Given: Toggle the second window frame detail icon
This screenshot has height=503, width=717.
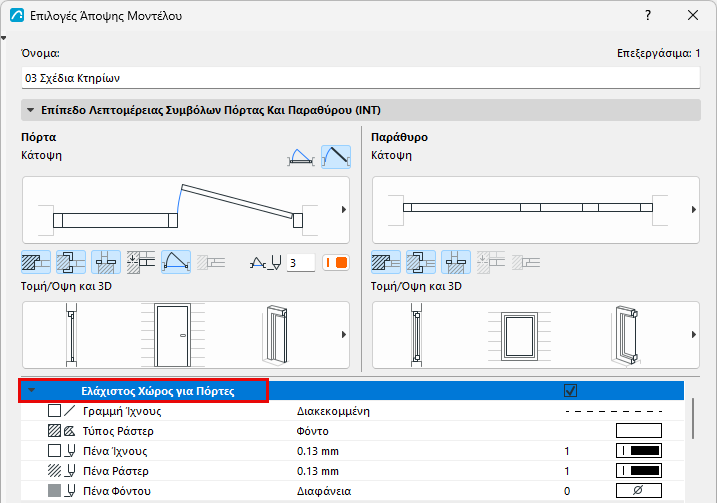Looking at the screenshot, I should pyautogui.click(x=421, y=262).
